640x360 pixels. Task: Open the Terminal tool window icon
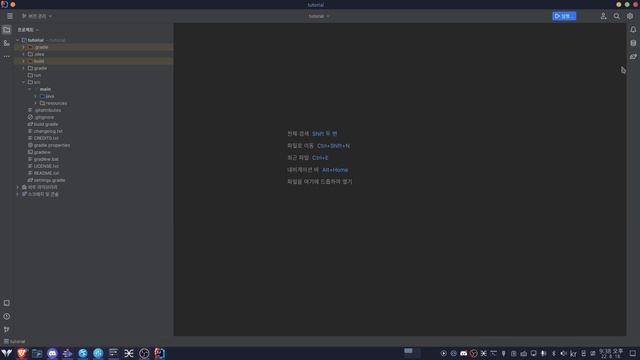pyautogui.click(x=7, y=303)
